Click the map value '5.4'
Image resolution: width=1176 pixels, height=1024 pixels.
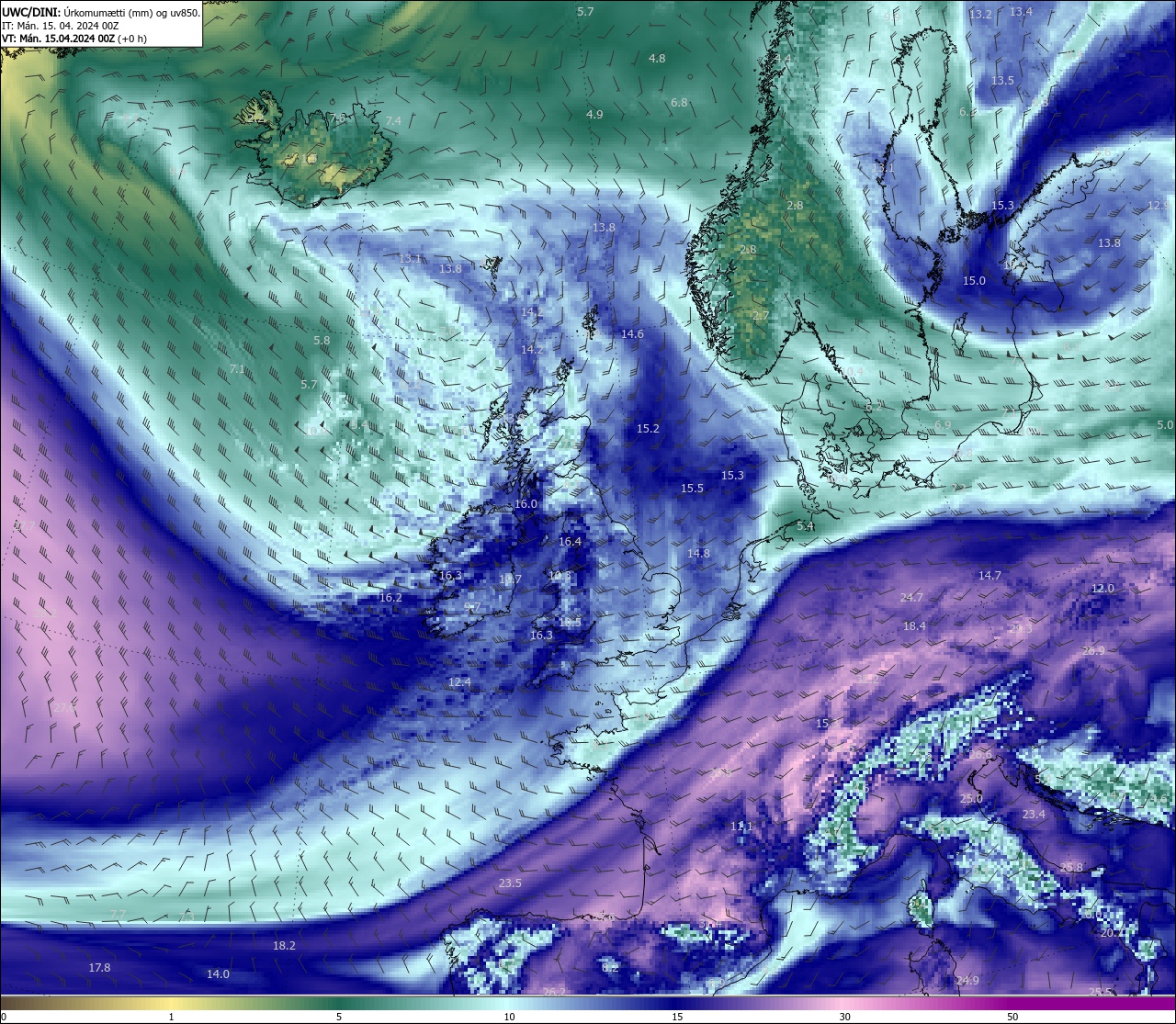point(806,526)
